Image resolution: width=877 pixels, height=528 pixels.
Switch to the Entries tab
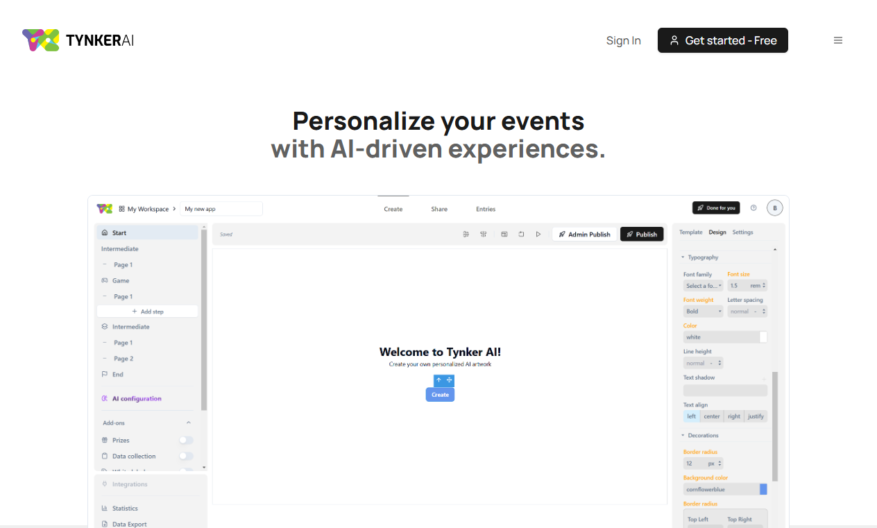tap(485, 209)
